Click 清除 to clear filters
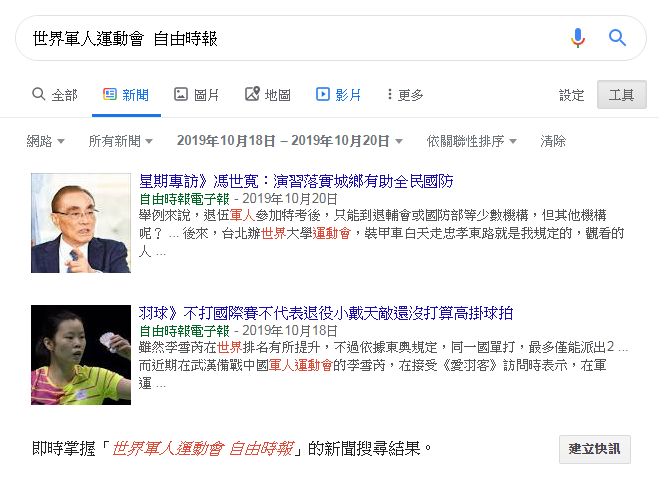Image resolution: width=659 pixels, height=478 pixels. (x=553, y=141)
